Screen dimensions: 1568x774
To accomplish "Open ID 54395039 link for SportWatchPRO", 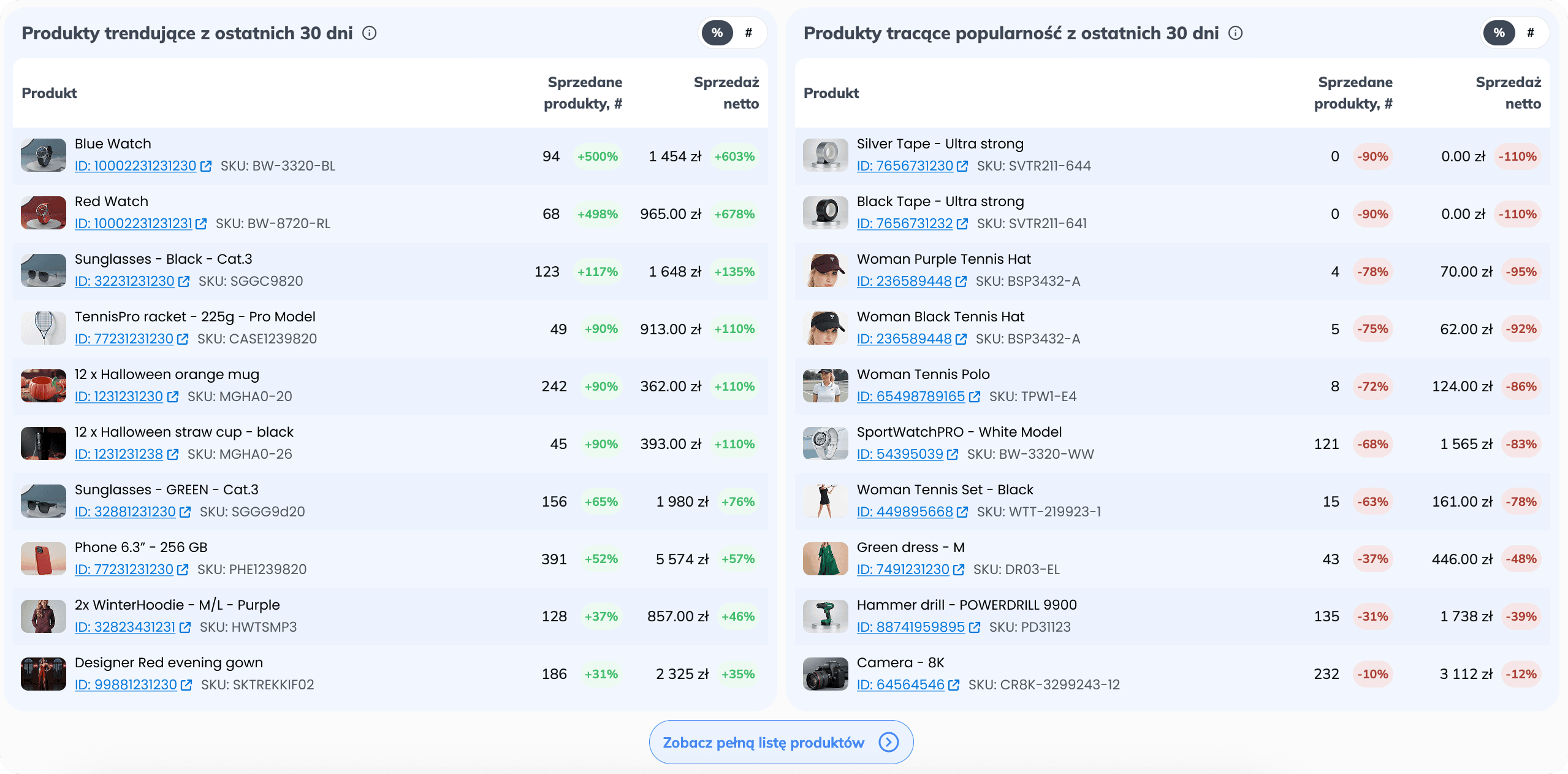I will pyautogui.click(x=900, y=454).
